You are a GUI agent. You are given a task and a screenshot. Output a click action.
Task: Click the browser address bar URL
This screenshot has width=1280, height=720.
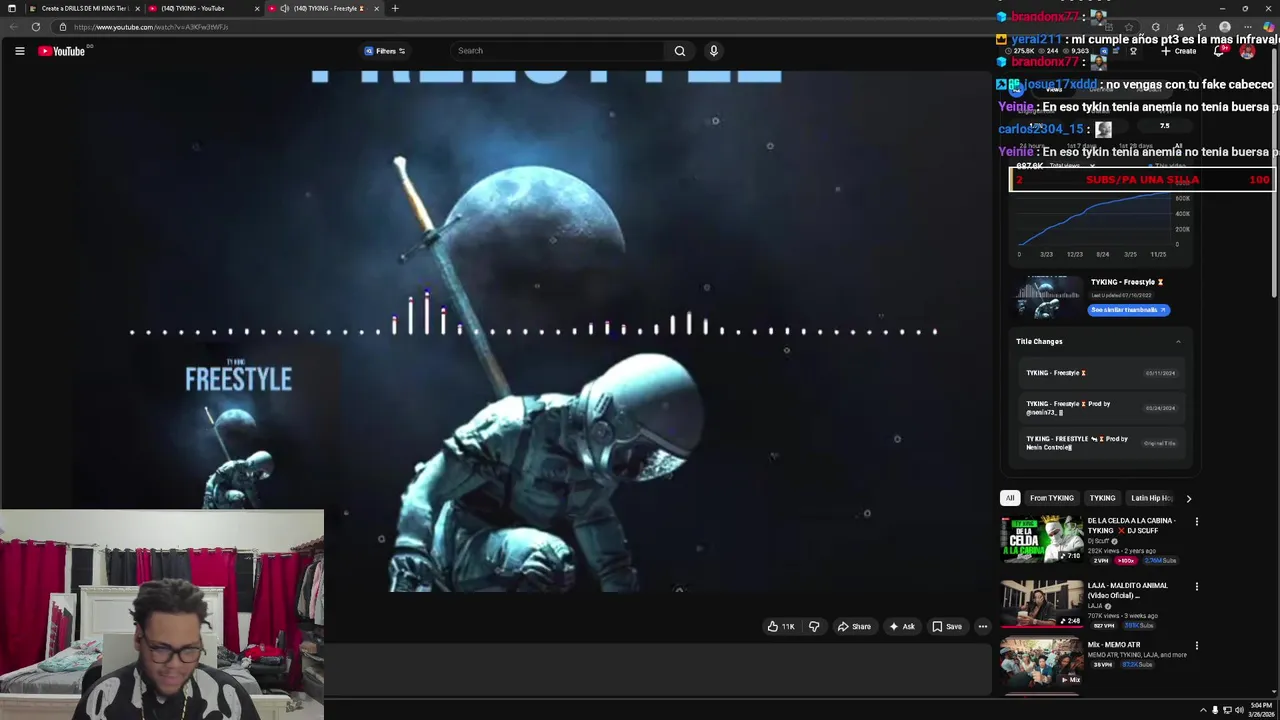[x=151, y=27]
